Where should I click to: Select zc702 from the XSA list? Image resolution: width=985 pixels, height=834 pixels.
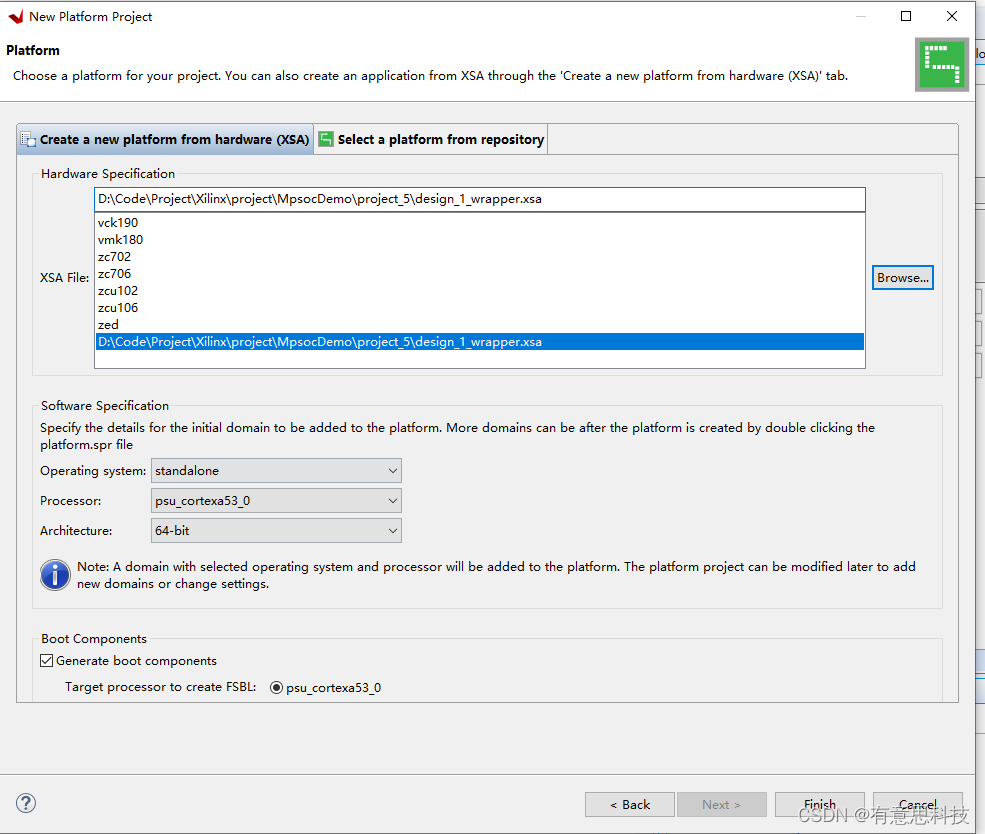point(479,256)
